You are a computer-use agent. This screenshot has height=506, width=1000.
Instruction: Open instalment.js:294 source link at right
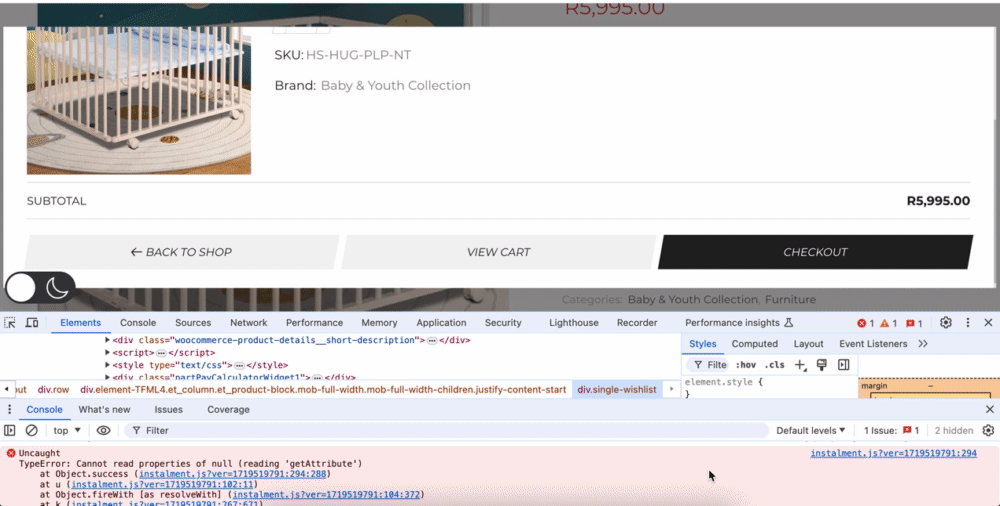pos(893,453)
